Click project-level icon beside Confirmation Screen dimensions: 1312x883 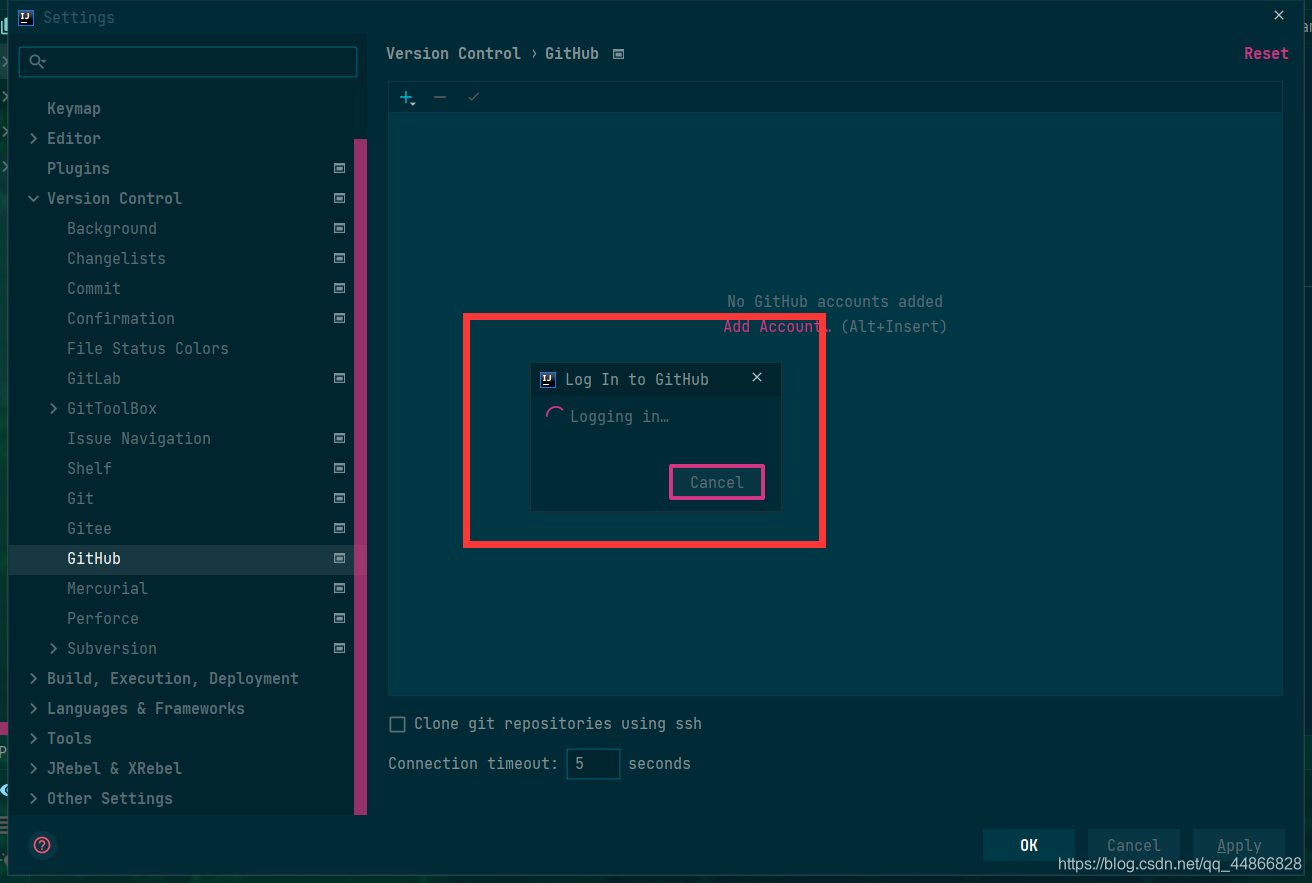point(340,318)
